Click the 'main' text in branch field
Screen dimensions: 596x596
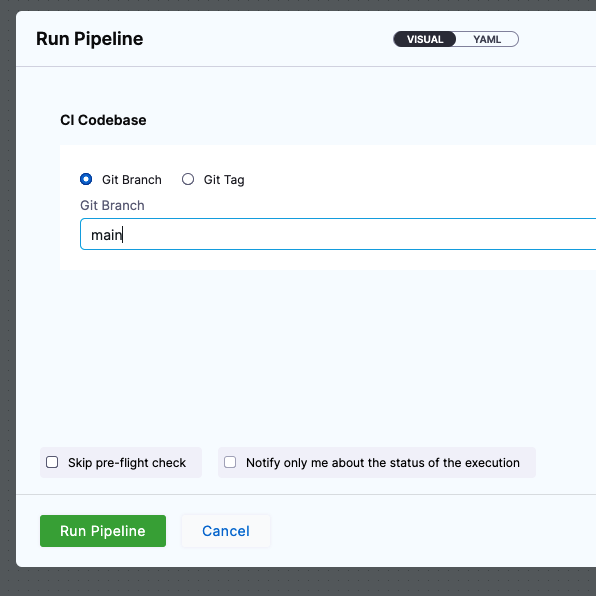106,235
